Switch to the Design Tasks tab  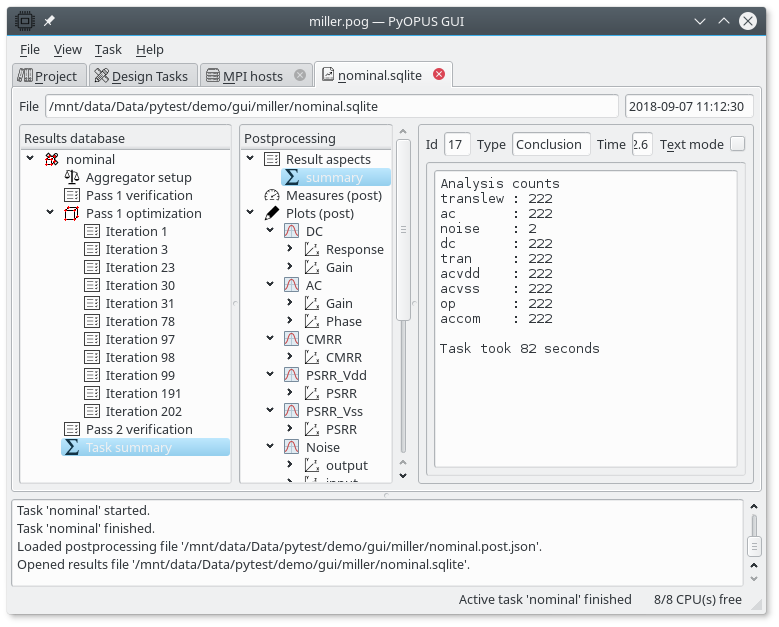pos(139,75)
